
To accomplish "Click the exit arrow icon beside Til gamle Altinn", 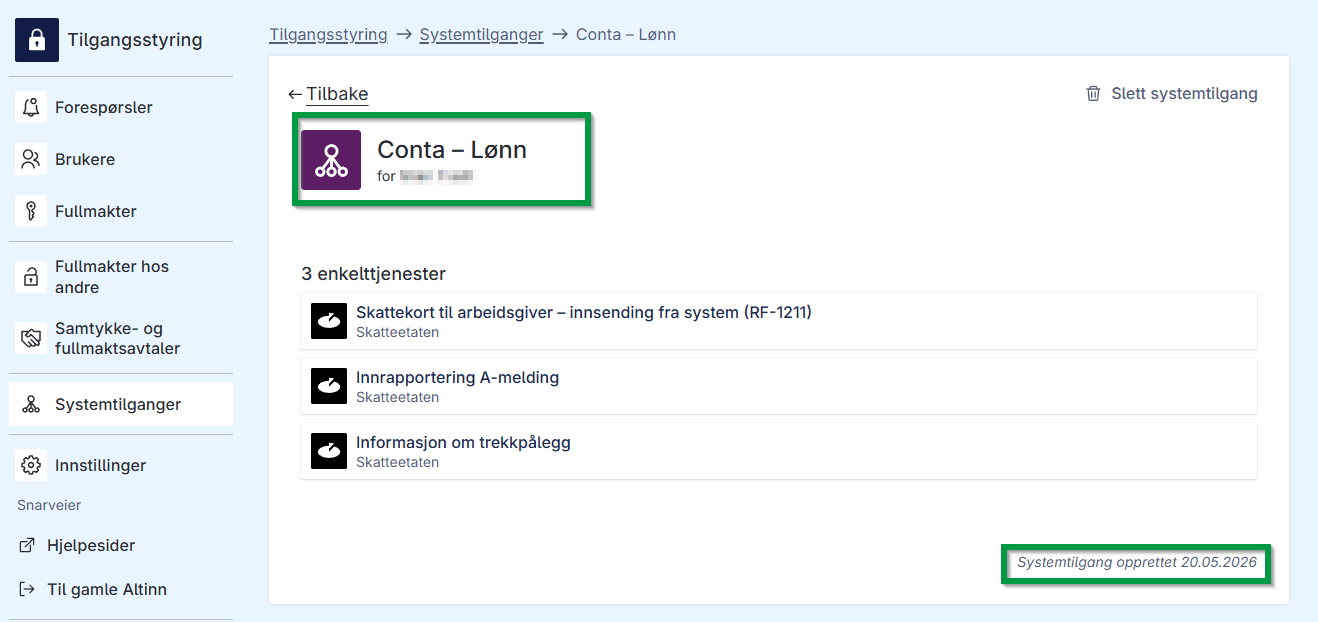I will (x=27, y=589).
